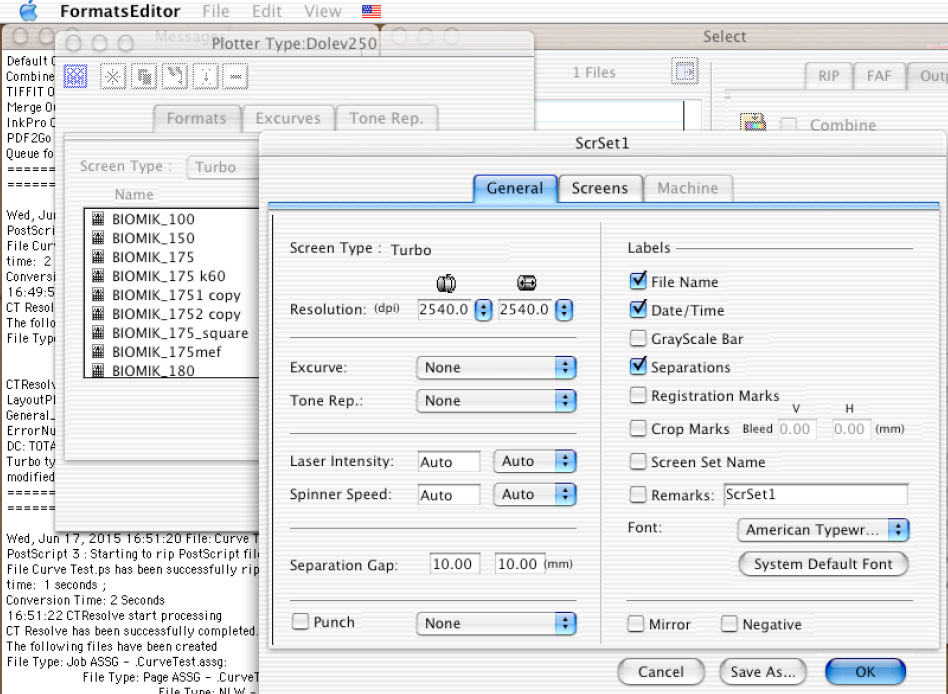Open the Laser Intensity Auto dropdown
Screen dimensions: 948x694
(x=535, y=461)
